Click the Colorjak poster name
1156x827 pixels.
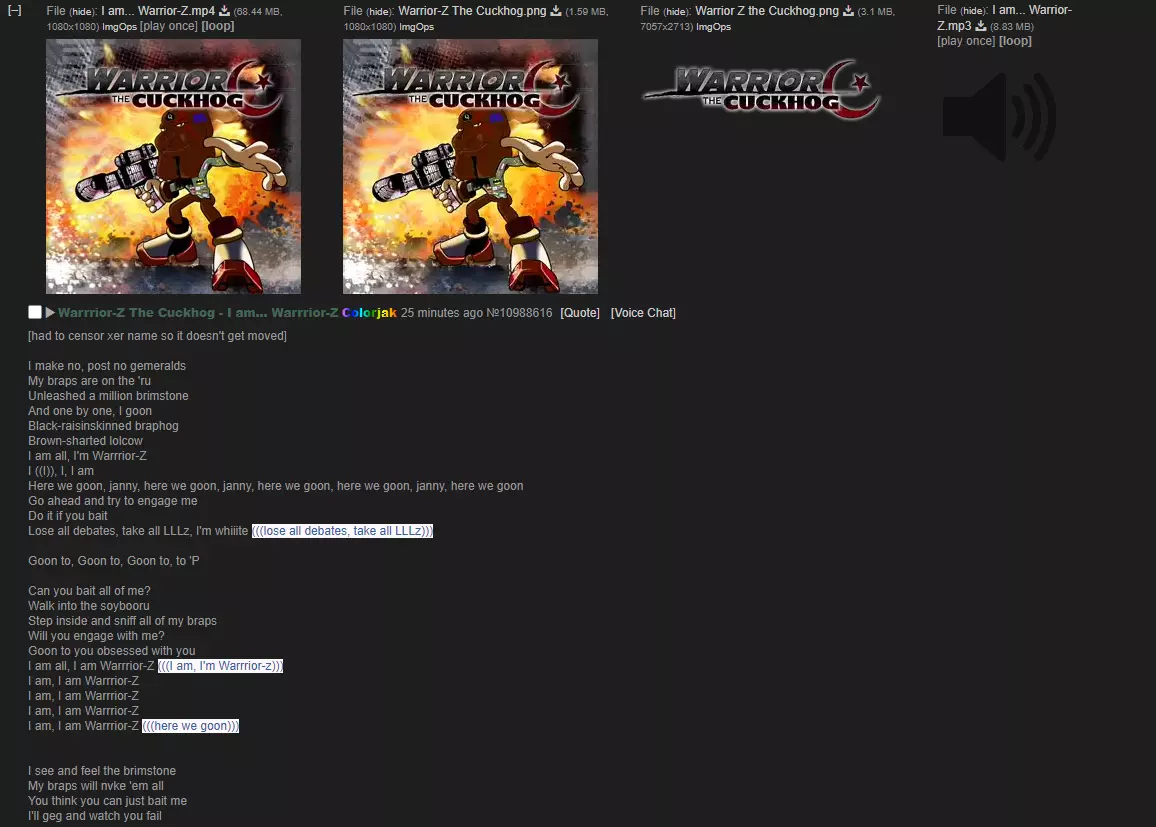369,313
